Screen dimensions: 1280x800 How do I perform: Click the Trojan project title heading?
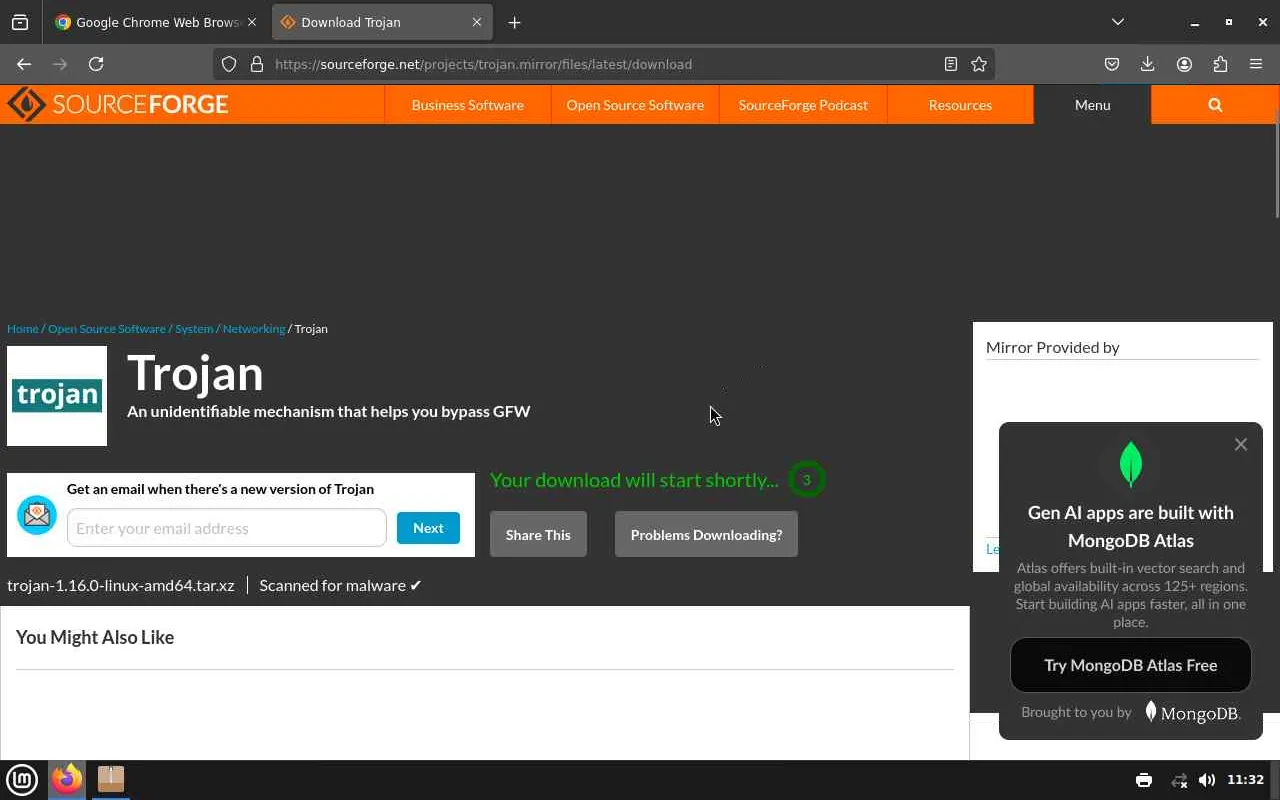(x=195, y=372)
